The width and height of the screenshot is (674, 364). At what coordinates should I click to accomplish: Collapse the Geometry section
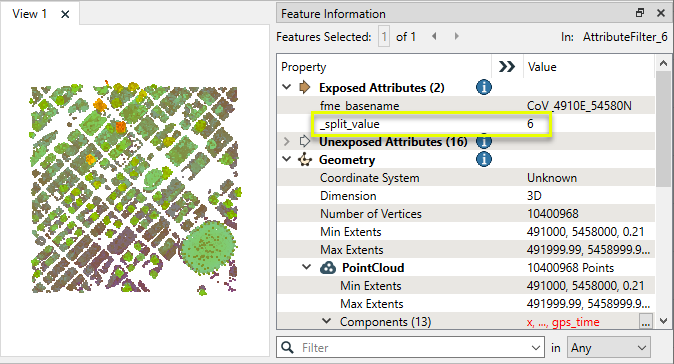286,159
